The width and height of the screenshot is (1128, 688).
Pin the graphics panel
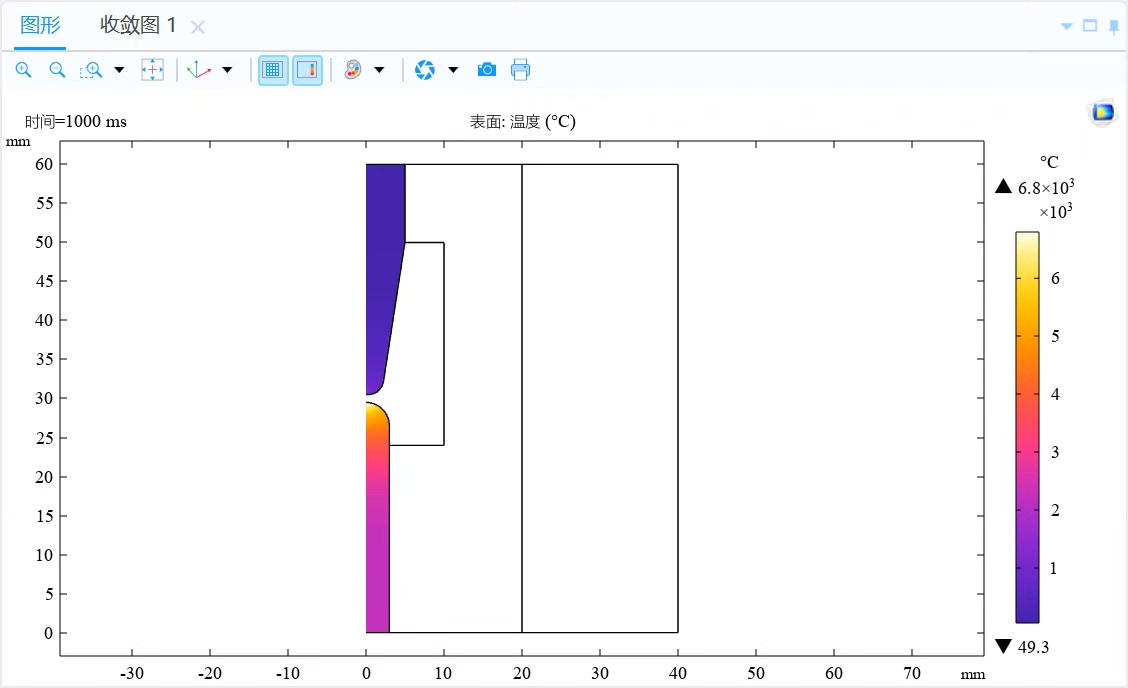point(1114,27)
